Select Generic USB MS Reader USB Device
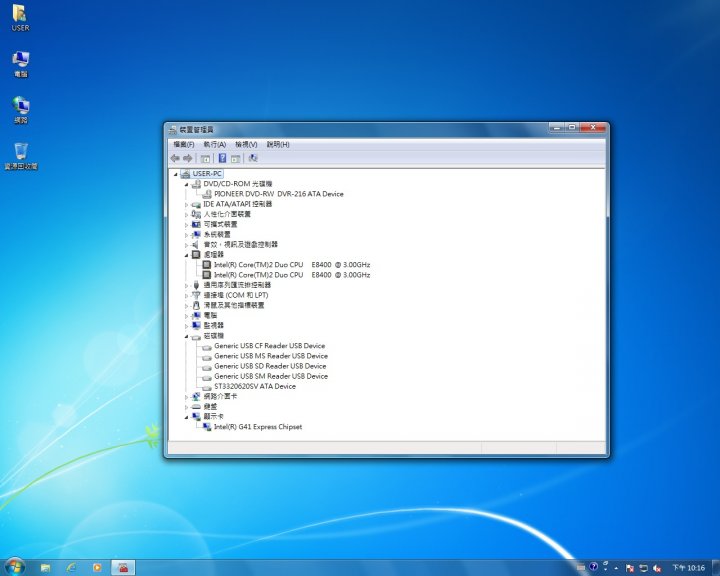Viewport: 720px width, 576px height. [271, 356]
